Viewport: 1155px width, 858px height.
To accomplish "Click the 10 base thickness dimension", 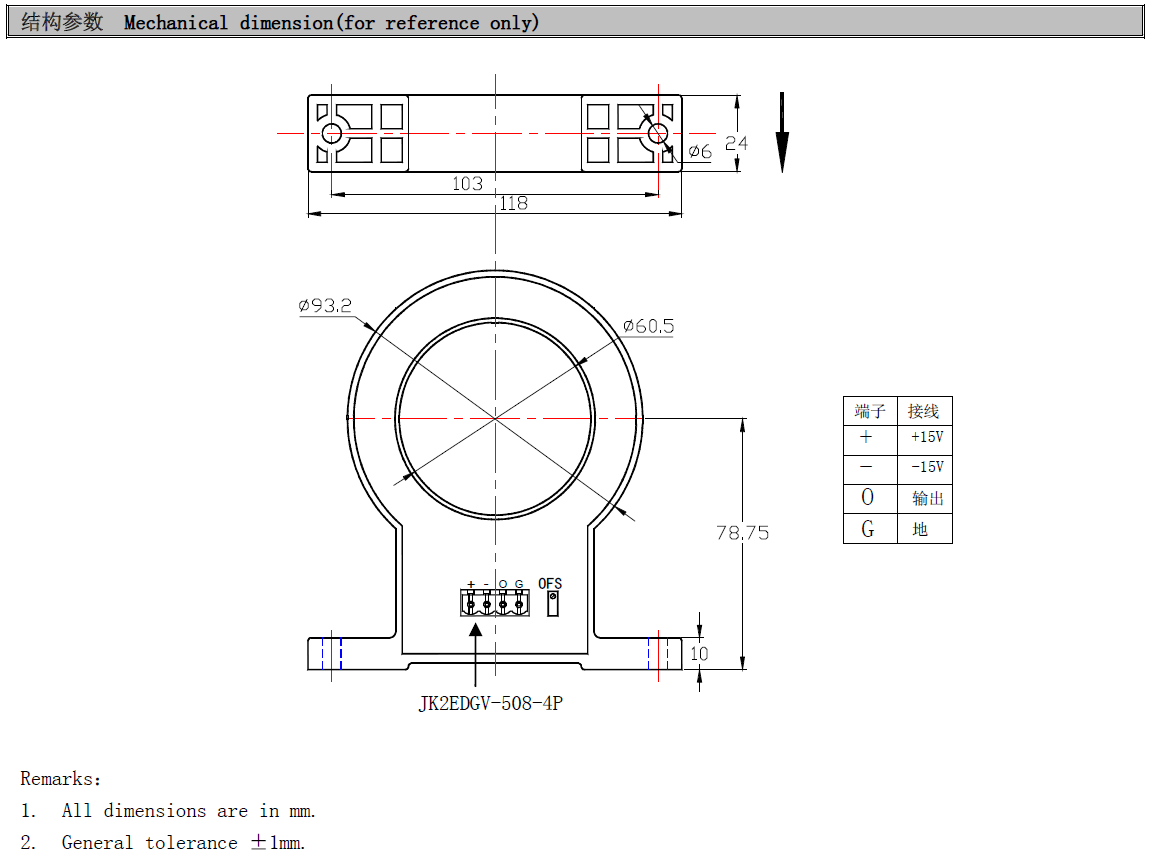I will pyautogui.click(x=699, y=654).
